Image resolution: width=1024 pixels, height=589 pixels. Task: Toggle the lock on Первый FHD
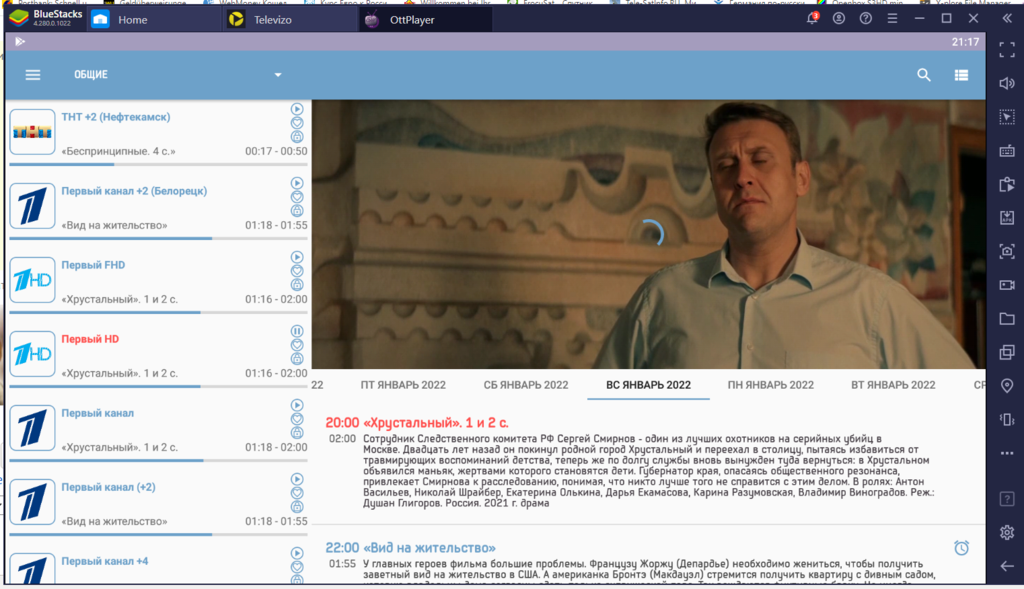pos(297,285)
